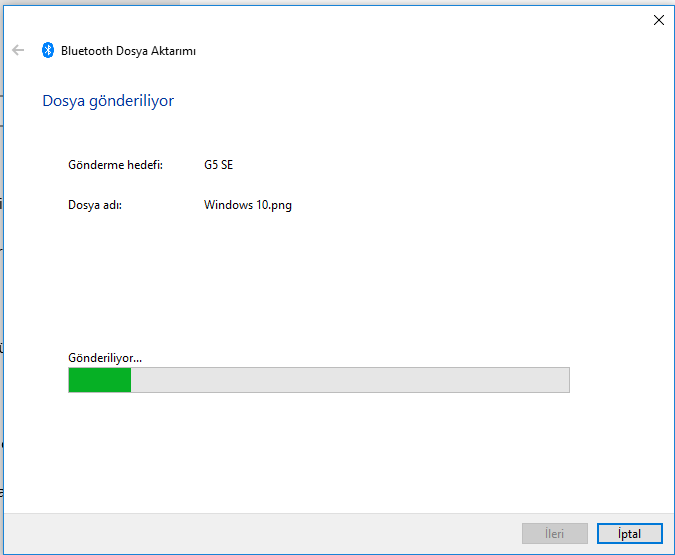Click the green filled progress section
Image resolution: width=675 pixels, height=555 pixels.
99,380
